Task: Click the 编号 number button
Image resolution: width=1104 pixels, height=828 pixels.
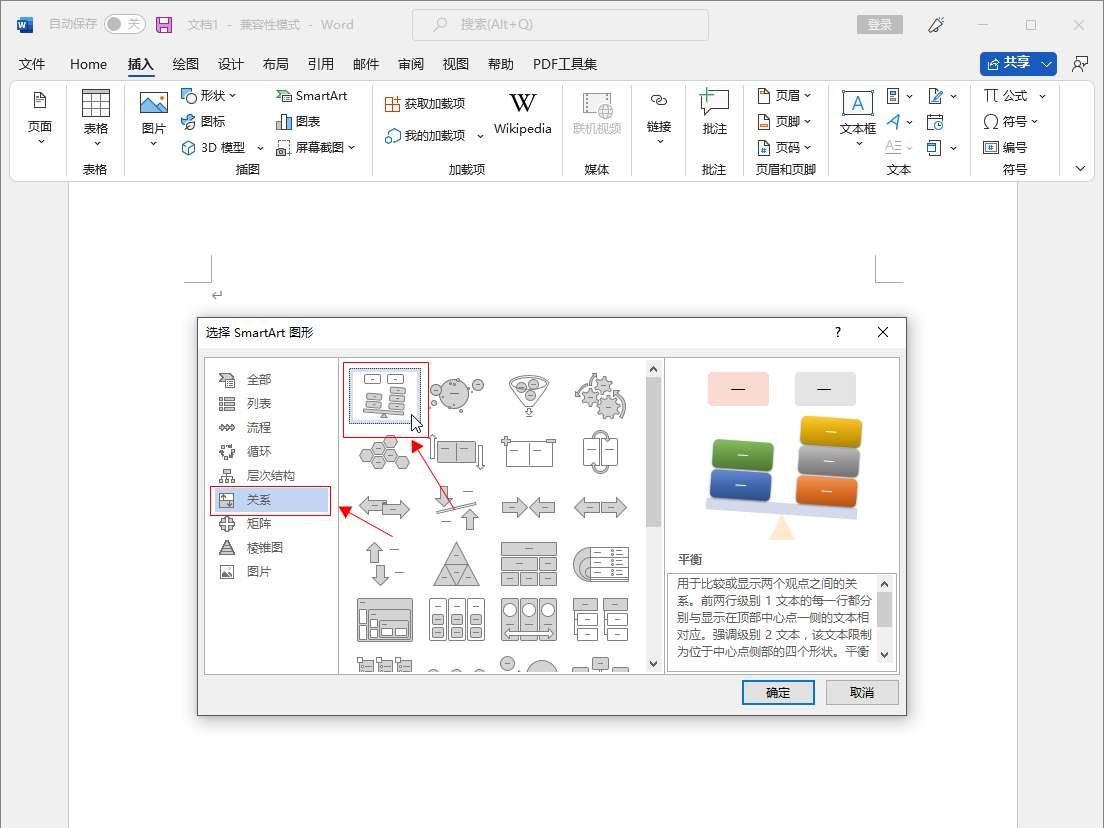Action: 1005,147
